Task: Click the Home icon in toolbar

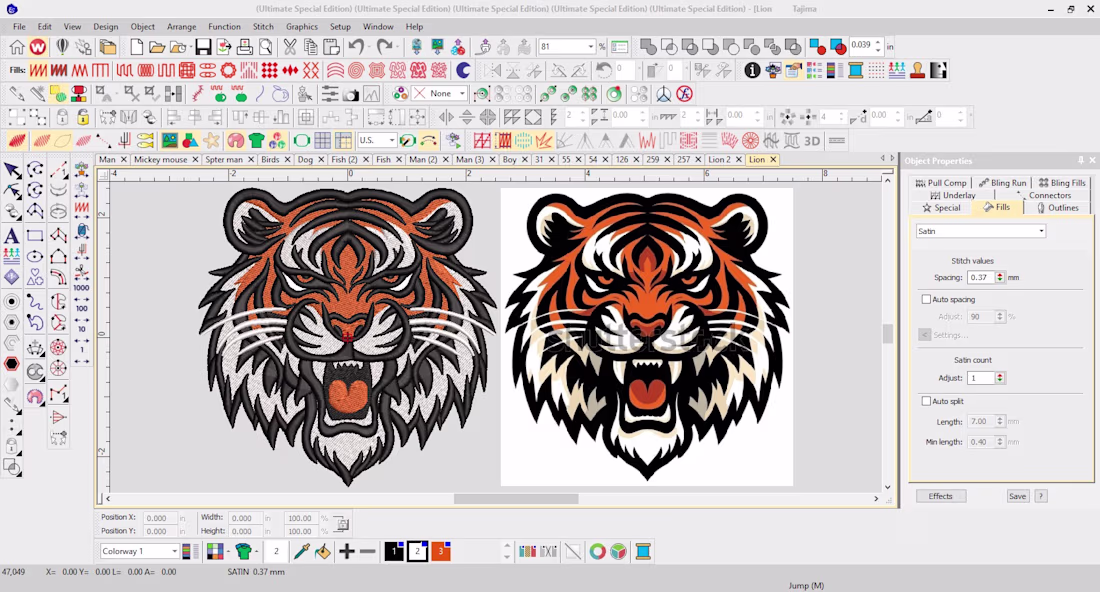Action: click(17, 47)
